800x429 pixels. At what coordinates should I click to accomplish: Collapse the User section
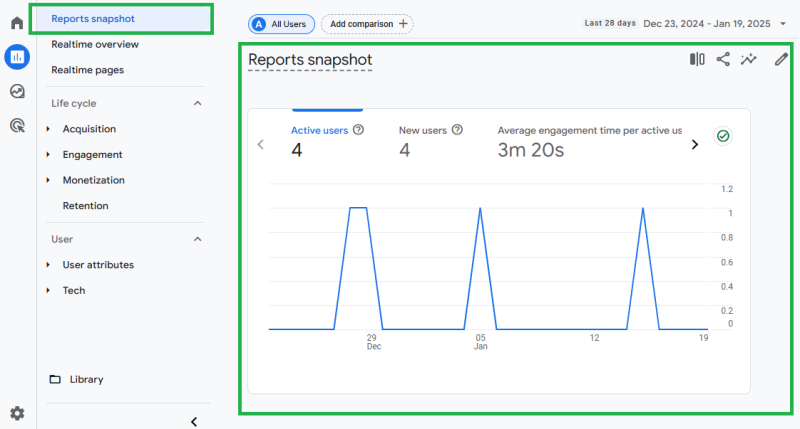click(x=197, y=239)
